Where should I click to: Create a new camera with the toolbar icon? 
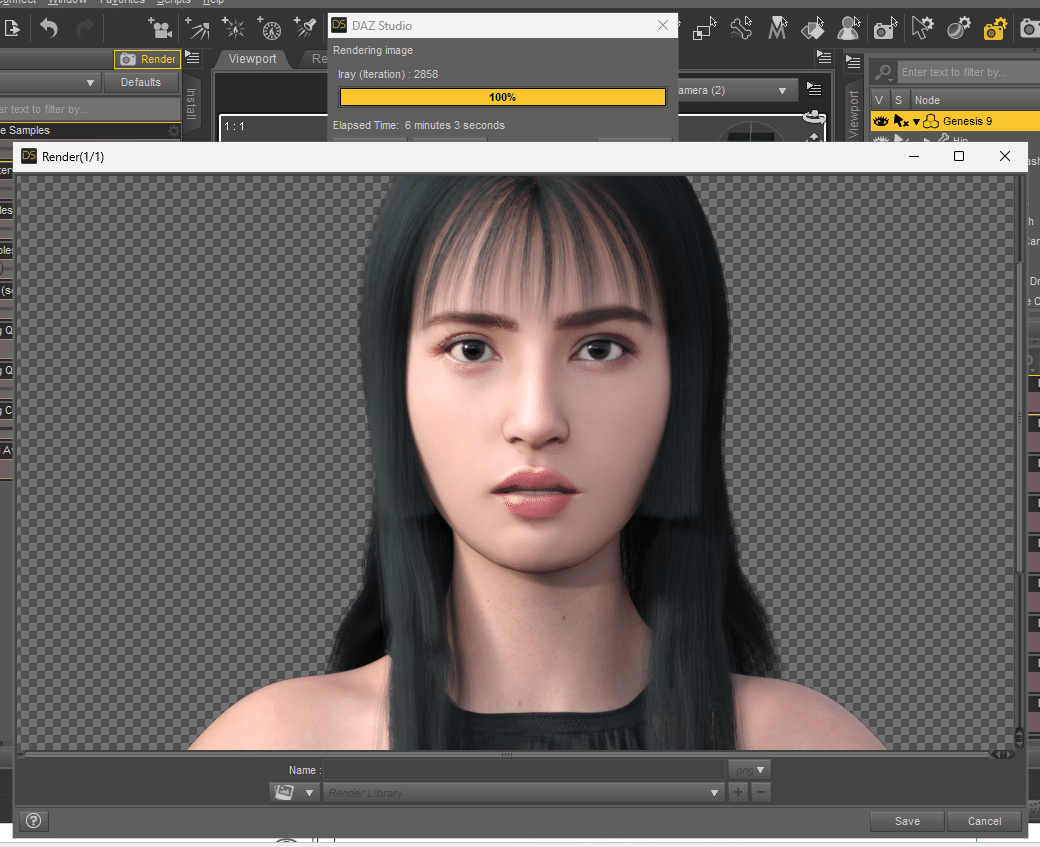tap(160, 29)
